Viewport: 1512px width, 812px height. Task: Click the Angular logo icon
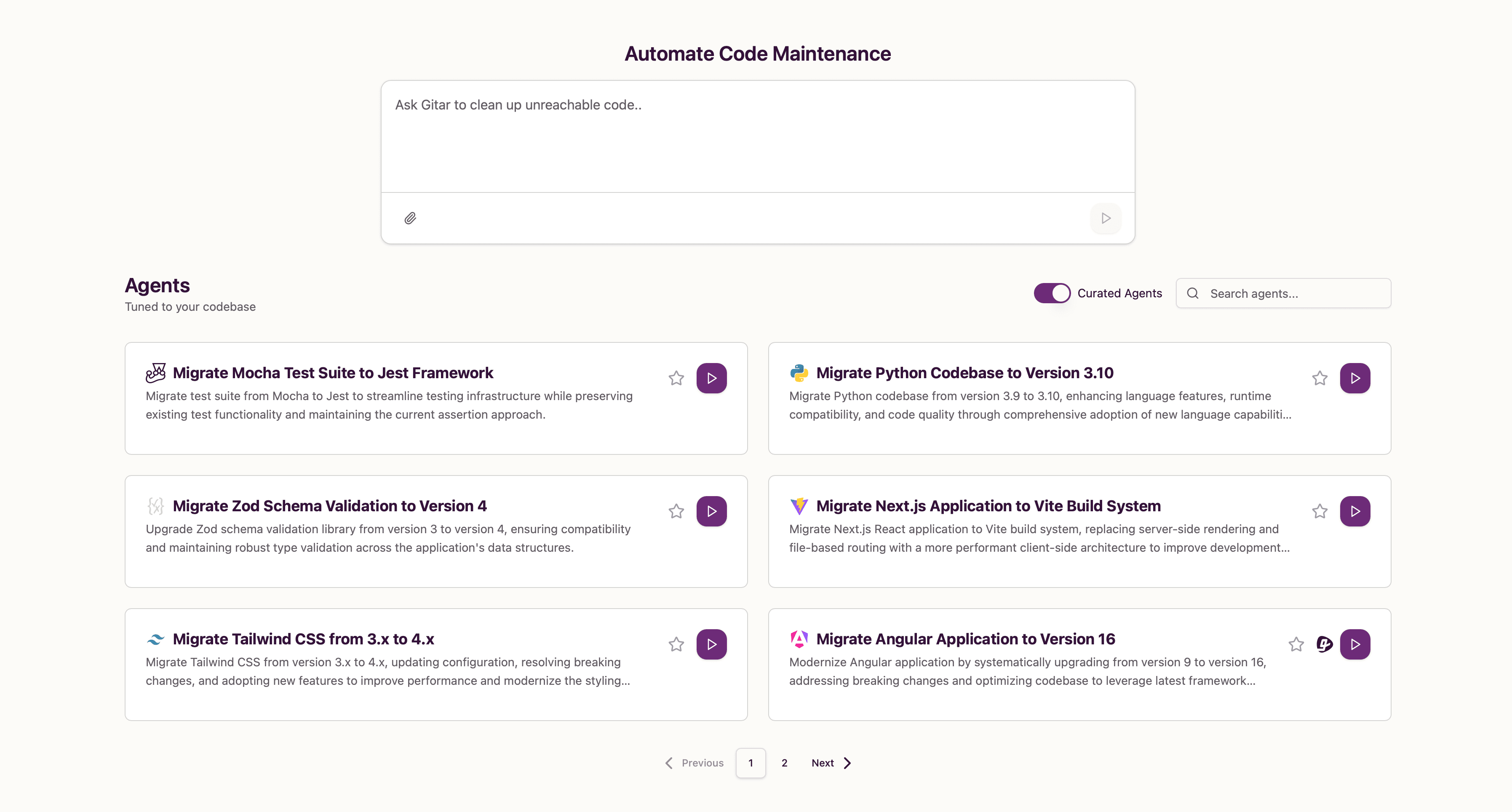[799, 639]
